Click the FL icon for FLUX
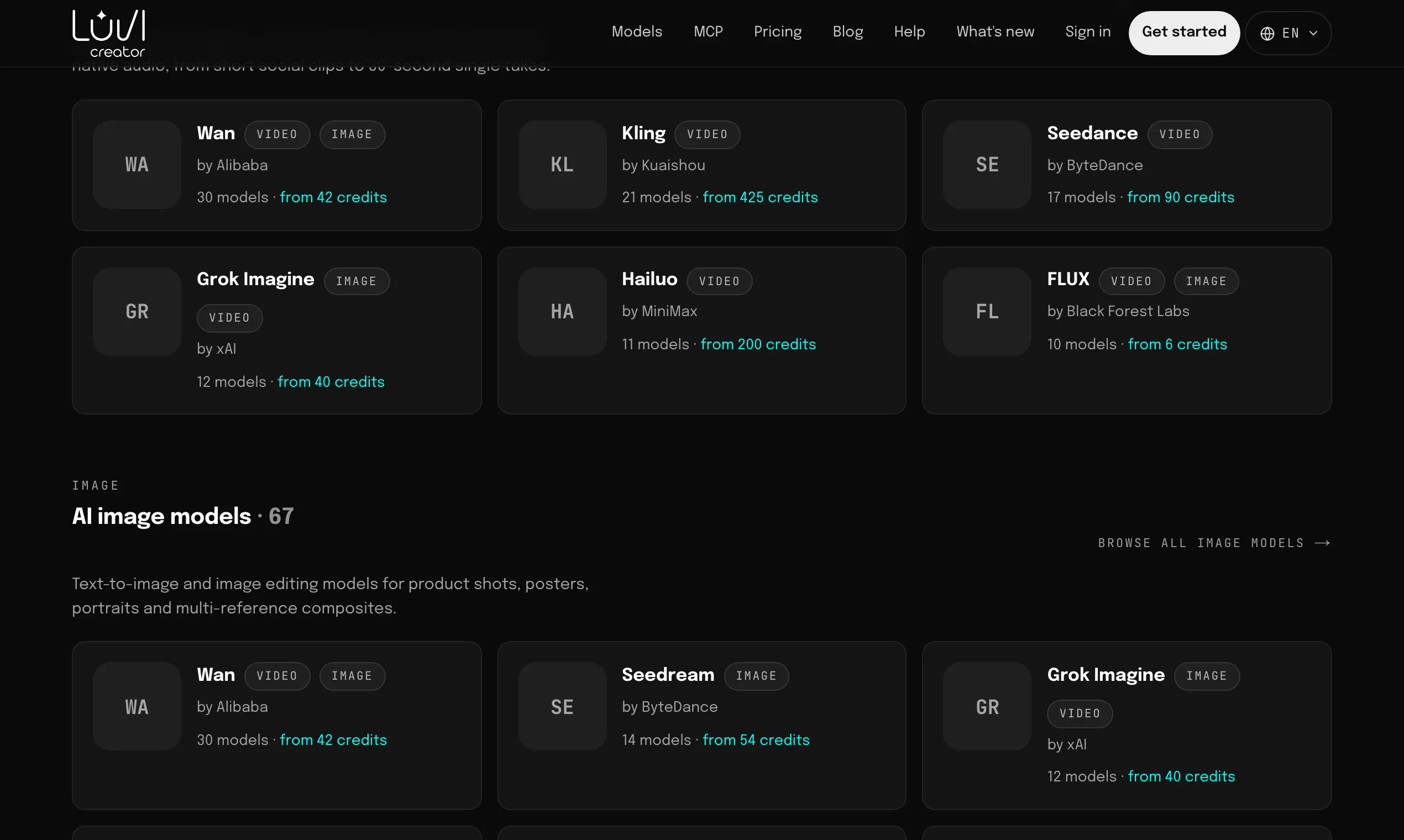This screenshot has height=840, width=1404. (x=987, y=311)
